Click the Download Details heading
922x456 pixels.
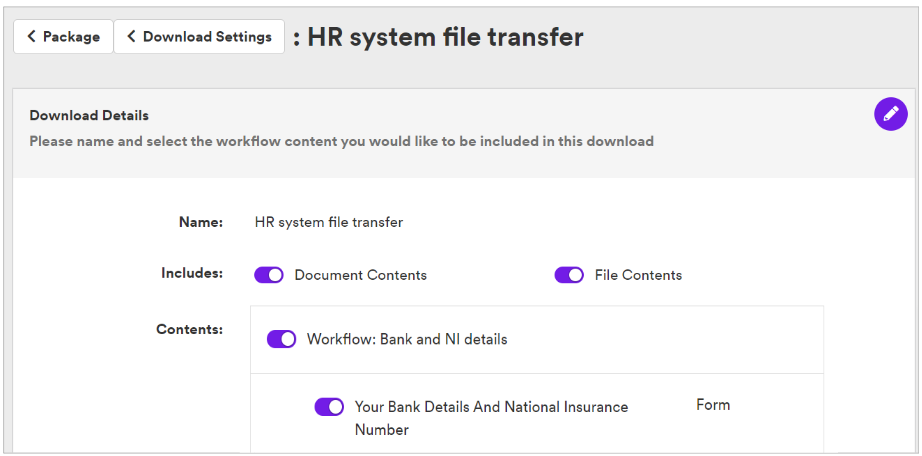[89, 115]
